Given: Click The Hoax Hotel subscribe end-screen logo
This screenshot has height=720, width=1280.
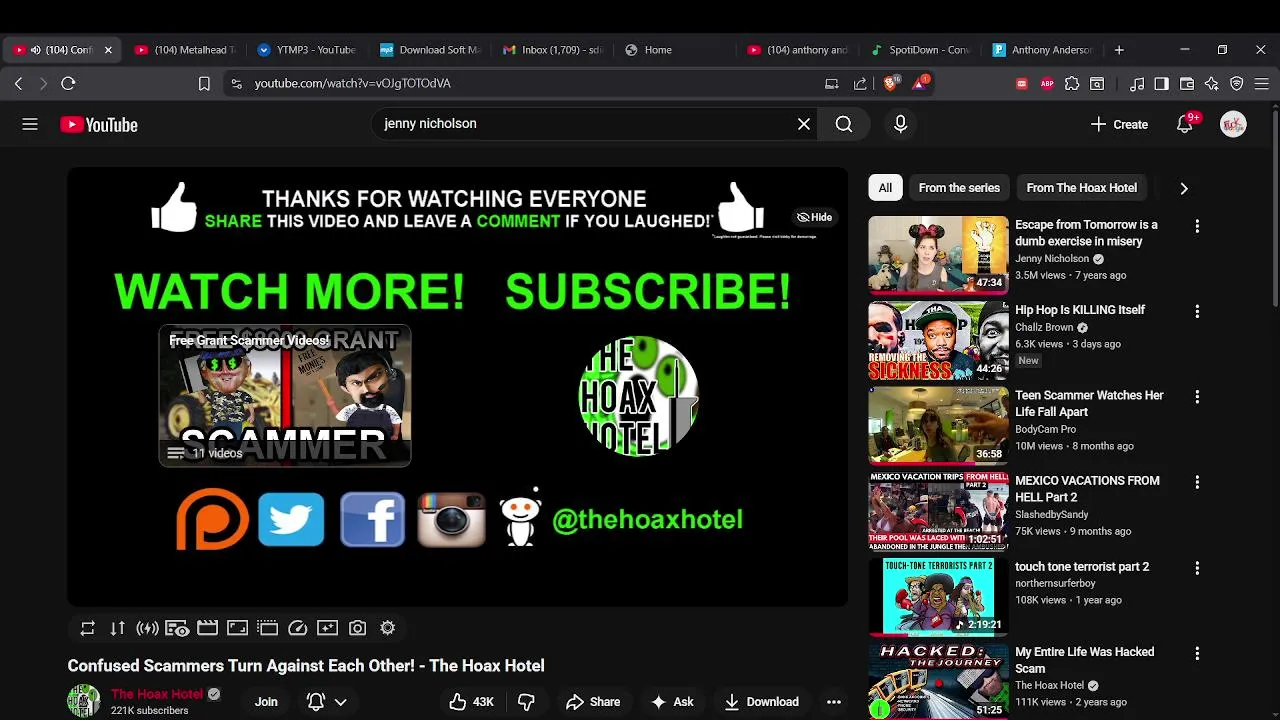Looking at the screenshot, I should pos(638,396).
